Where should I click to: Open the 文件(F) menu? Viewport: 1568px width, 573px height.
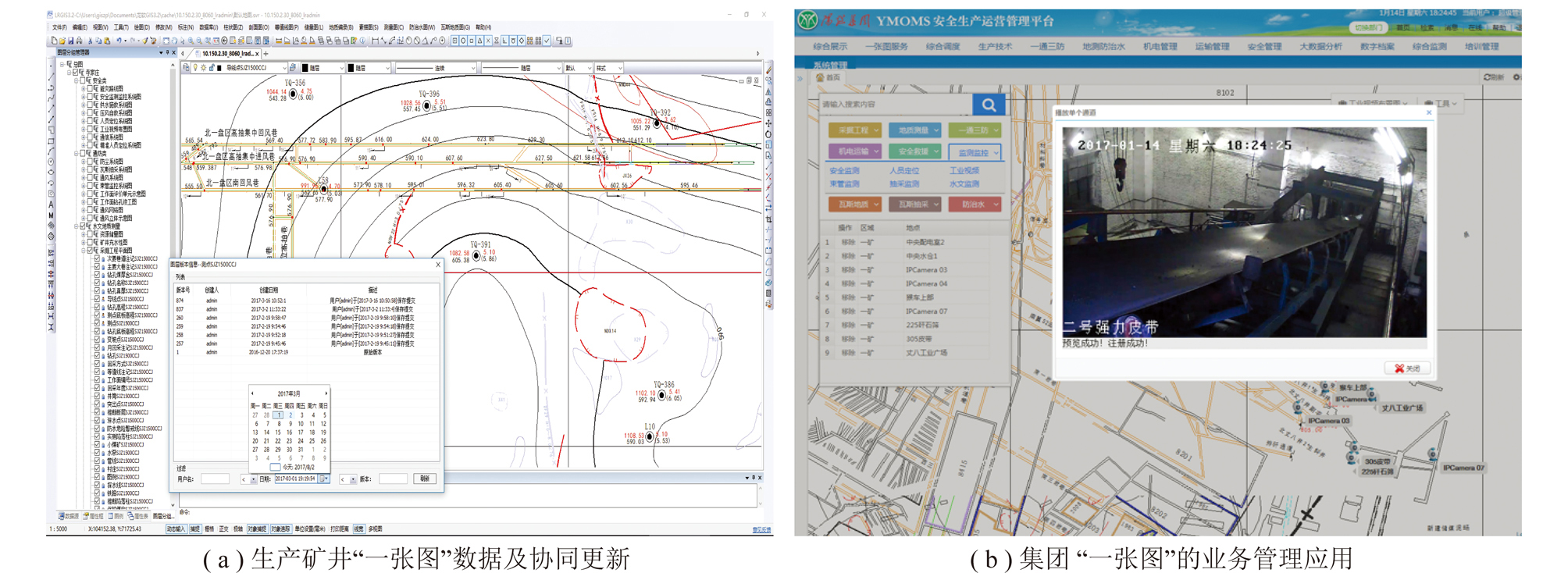point(59,27)
